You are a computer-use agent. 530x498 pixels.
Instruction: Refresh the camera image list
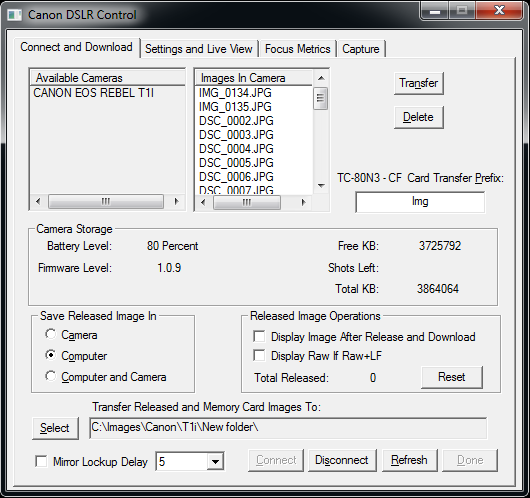409,460
